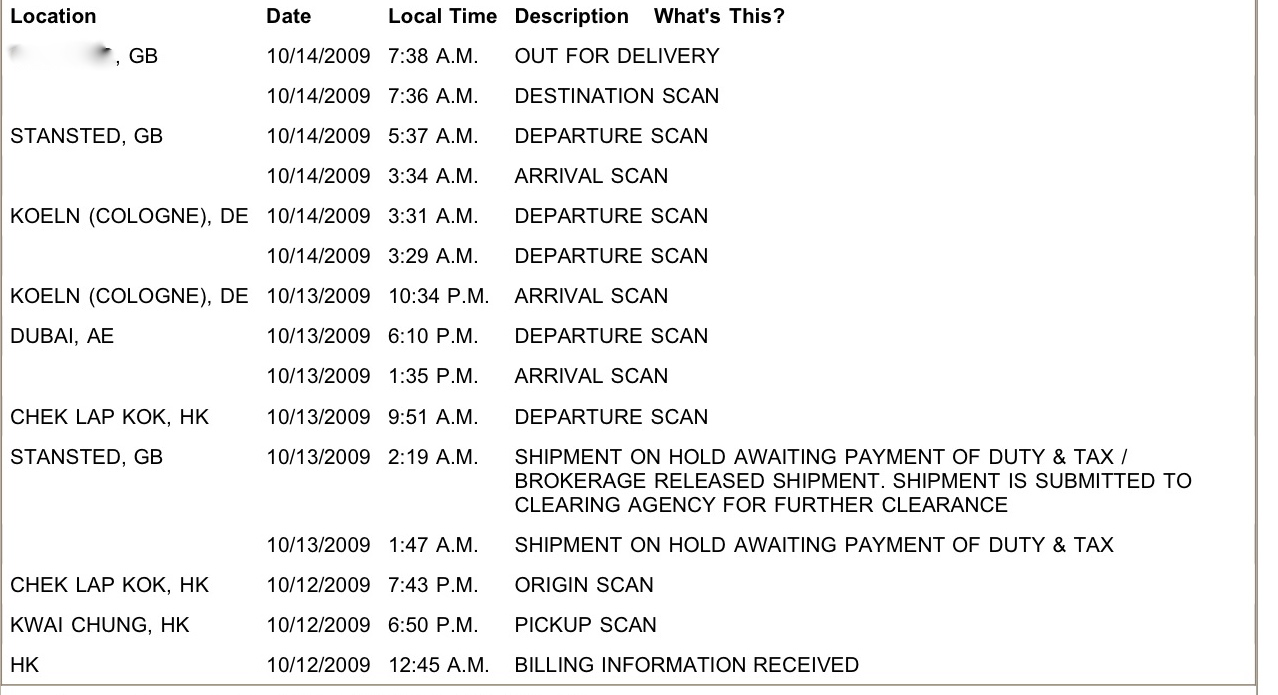Click the 10:34 P.M. arrival time
Image resolution: width=1278 pixels, height=695 pixels.
pos(438,296)
